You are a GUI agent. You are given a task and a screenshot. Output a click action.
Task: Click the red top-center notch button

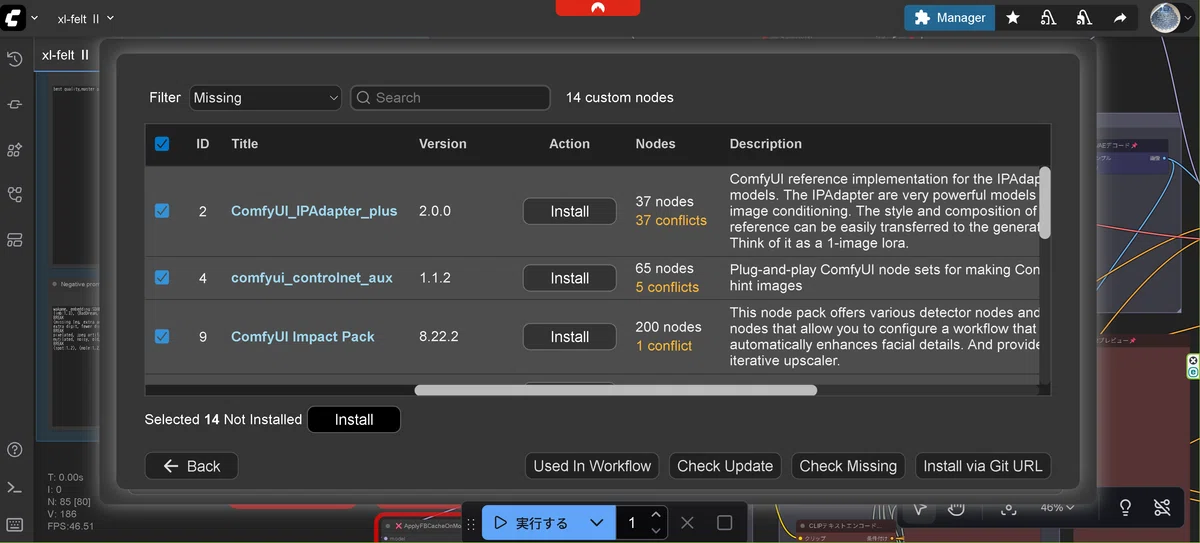coord(598,7)
